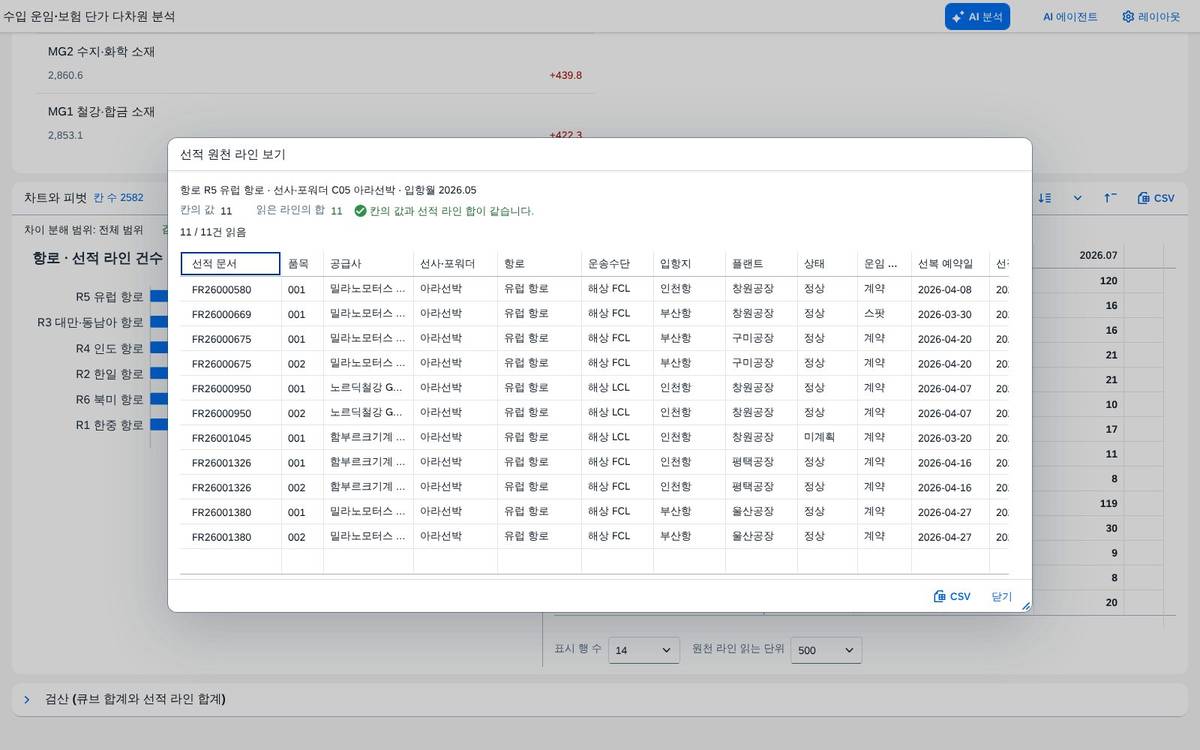
Task: Sort by 선적 문서 column header
Action: click(230, 264)
